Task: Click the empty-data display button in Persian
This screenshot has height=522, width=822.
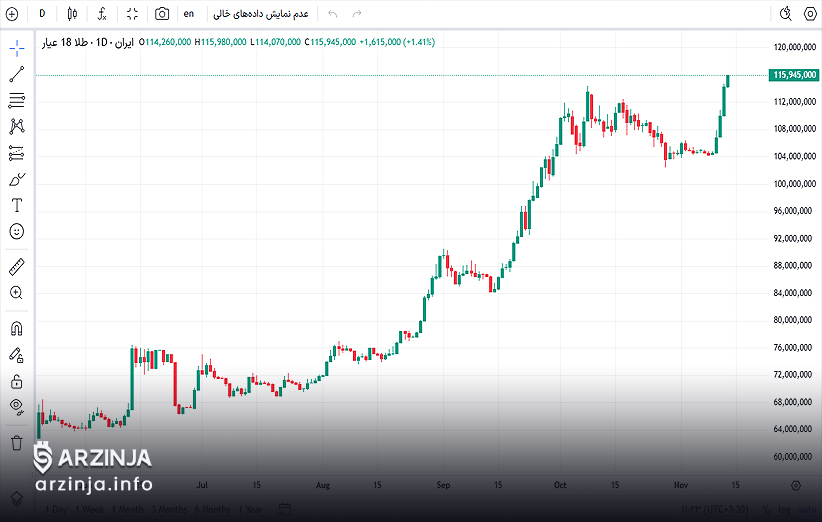Action: click(263, 14)
